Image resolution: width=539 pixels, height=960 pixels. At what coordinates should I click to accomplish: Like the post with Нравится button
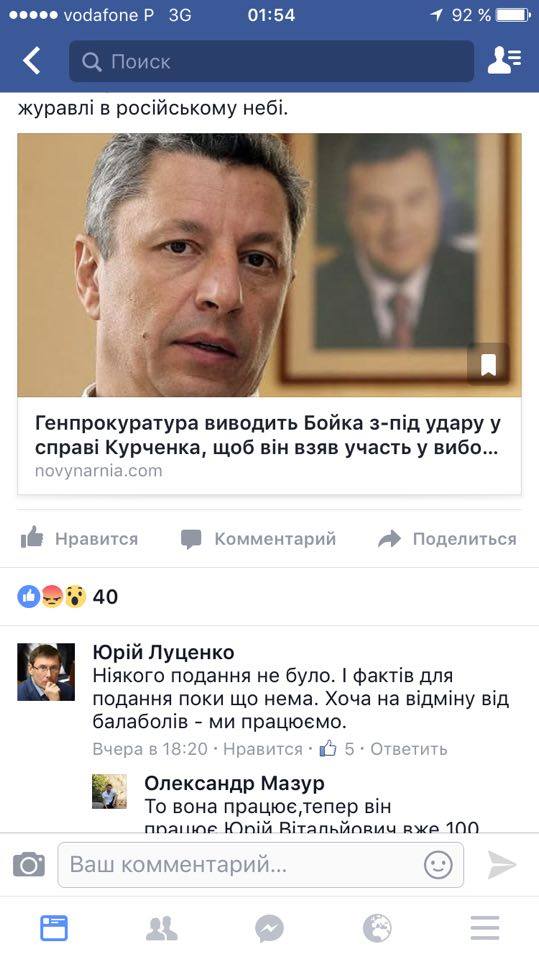pos(79,539)
